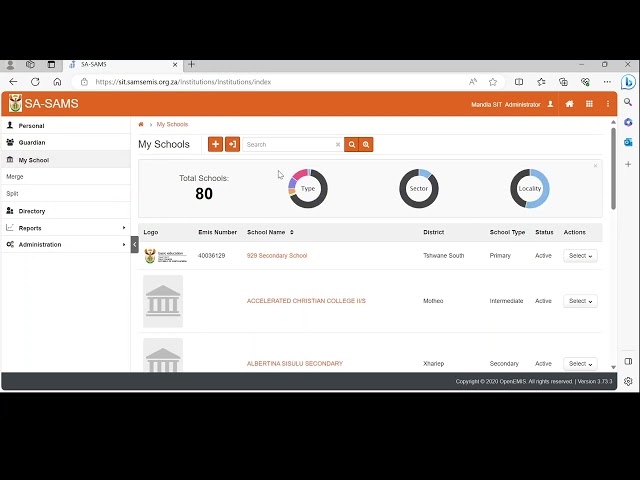The width and height of the screenshot is (640, 480).
Task: Open 929 Secondary School link
Action: 277,256
